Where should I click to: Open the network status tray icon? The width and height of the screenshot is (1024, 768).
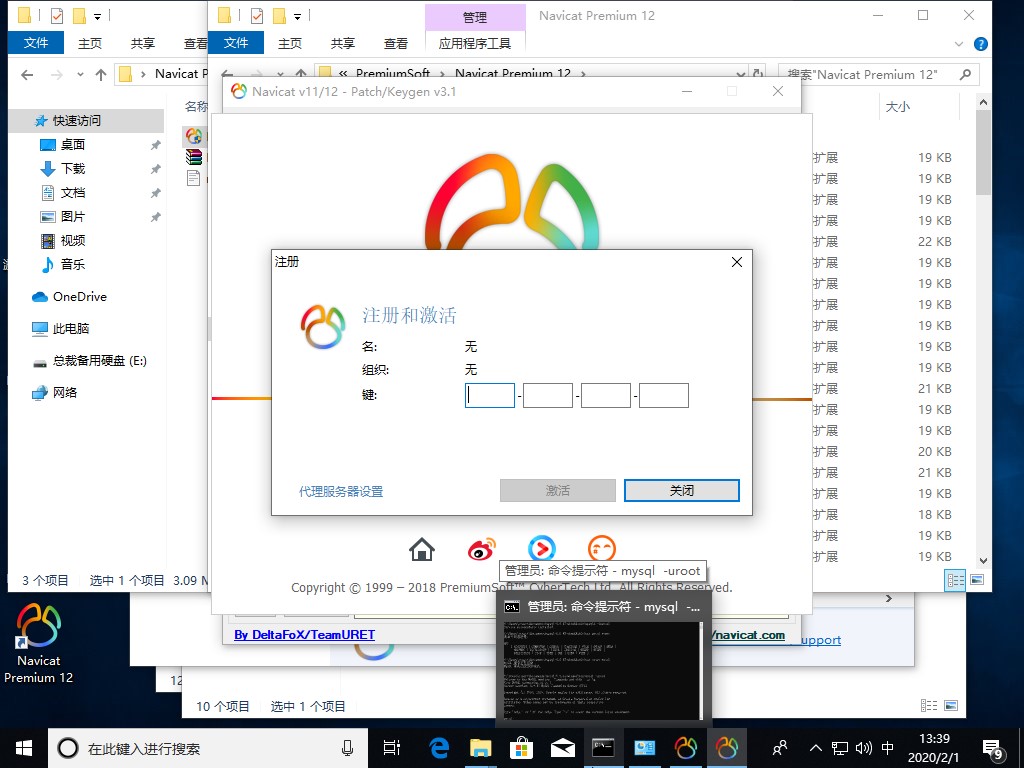pos(840,748)
